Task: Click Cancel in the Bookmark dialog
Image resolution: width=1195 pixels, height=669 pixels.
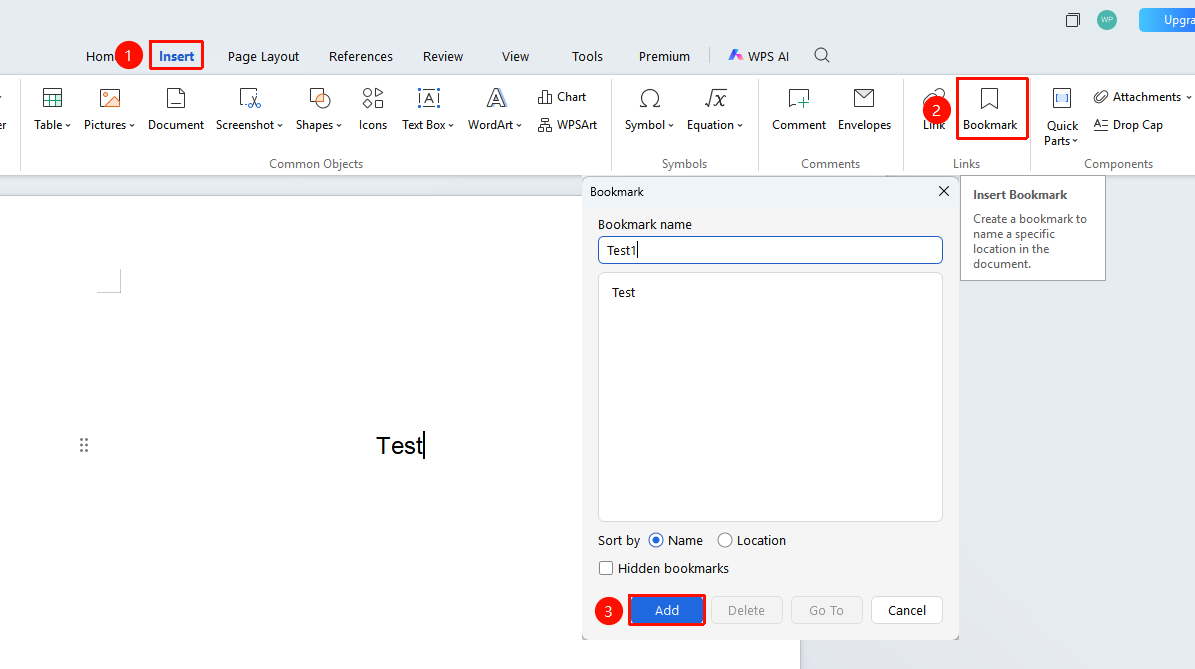Action: (x=907, y=610)
